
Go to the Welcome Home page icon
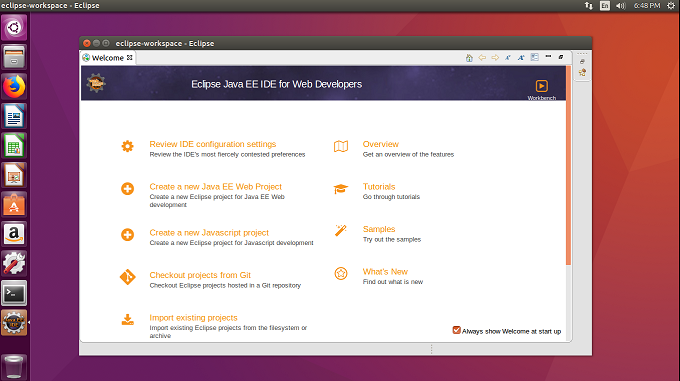(x=469, y=58)
